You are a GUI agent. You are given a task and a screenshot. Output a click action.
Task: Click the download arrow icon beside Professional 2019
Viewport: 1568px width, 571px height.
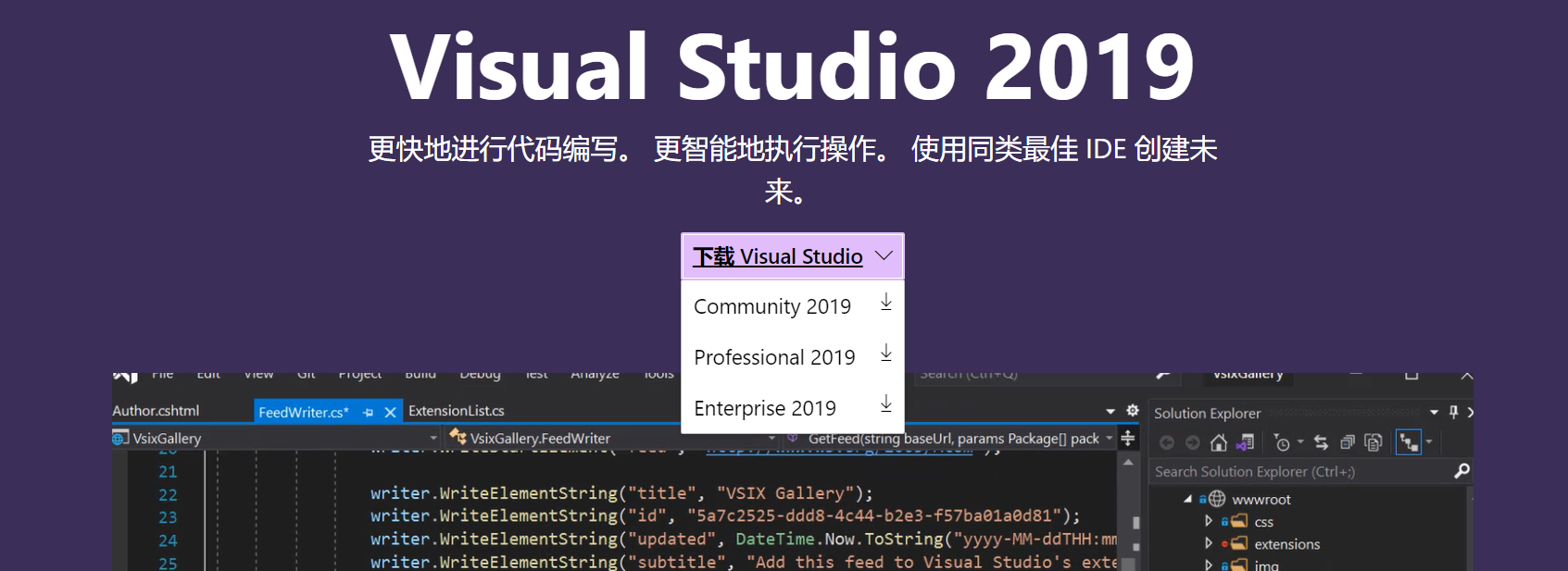[x=886, y=354]
